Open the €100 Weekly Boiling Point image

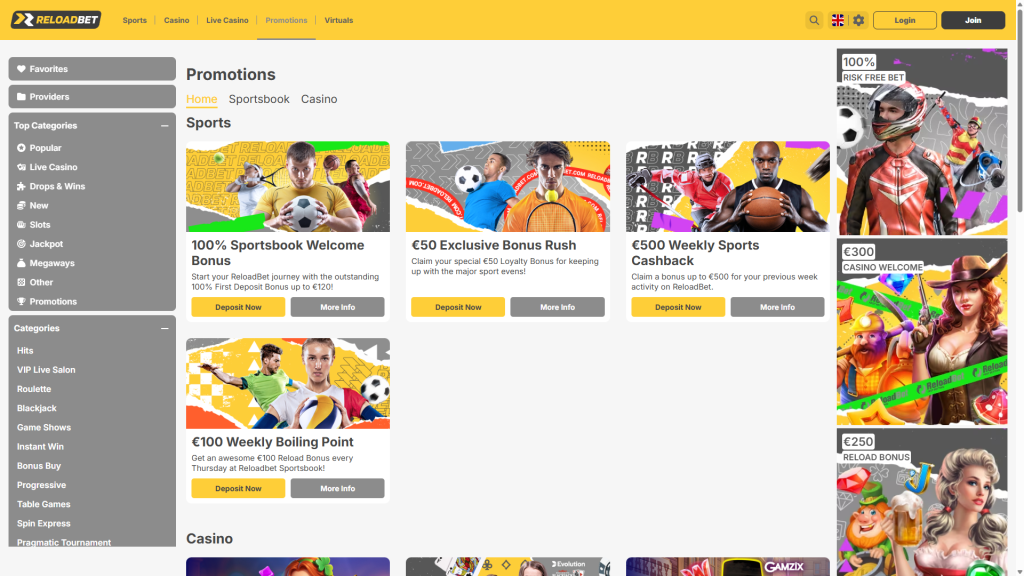(x=288, y=383)
